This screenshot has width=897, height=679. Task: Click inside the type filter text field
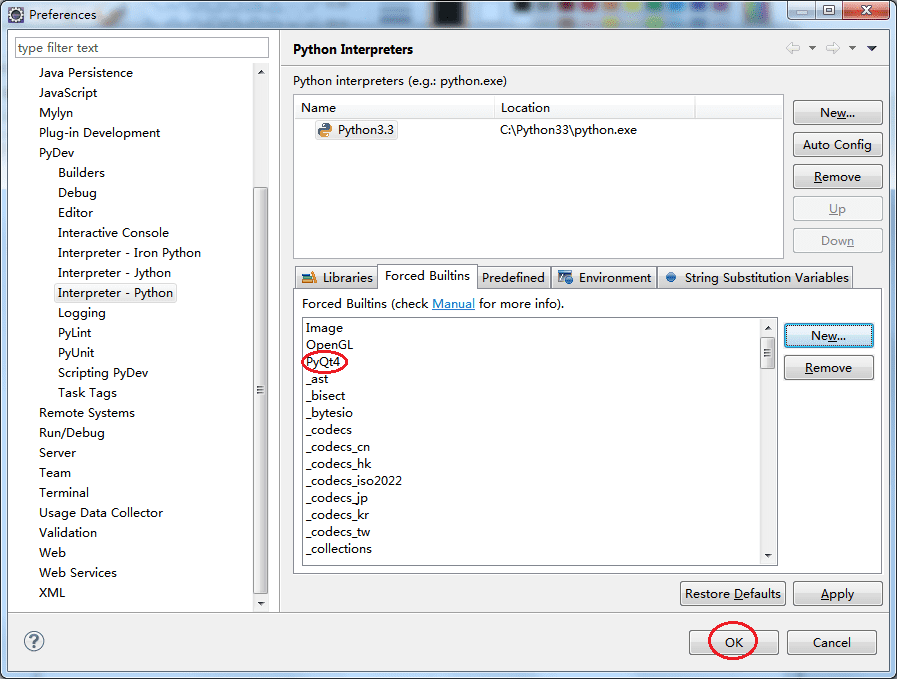tap(140, 47)
